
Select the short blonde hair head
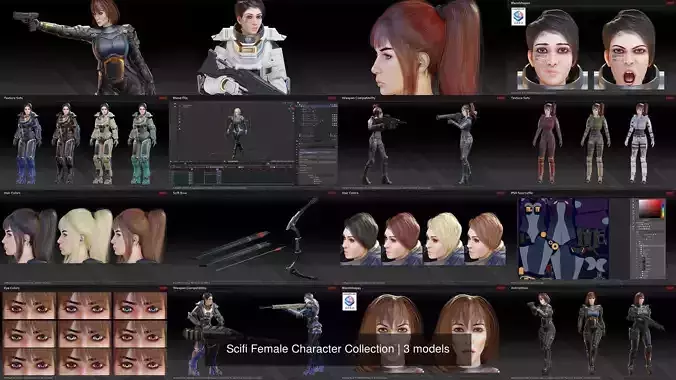(444, 239)
